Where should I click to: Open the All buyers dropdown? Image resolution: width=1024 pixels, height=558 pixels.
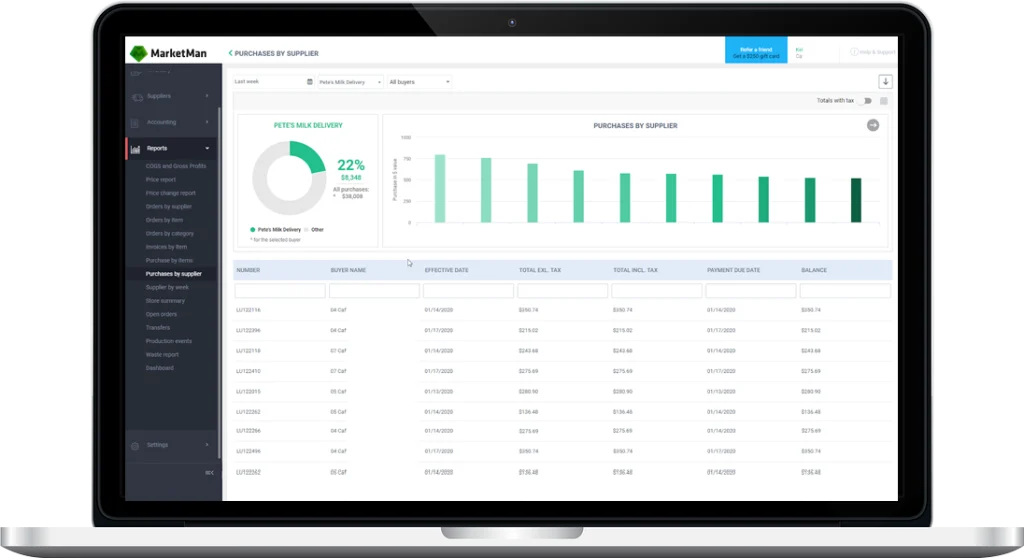pos(419,82)
